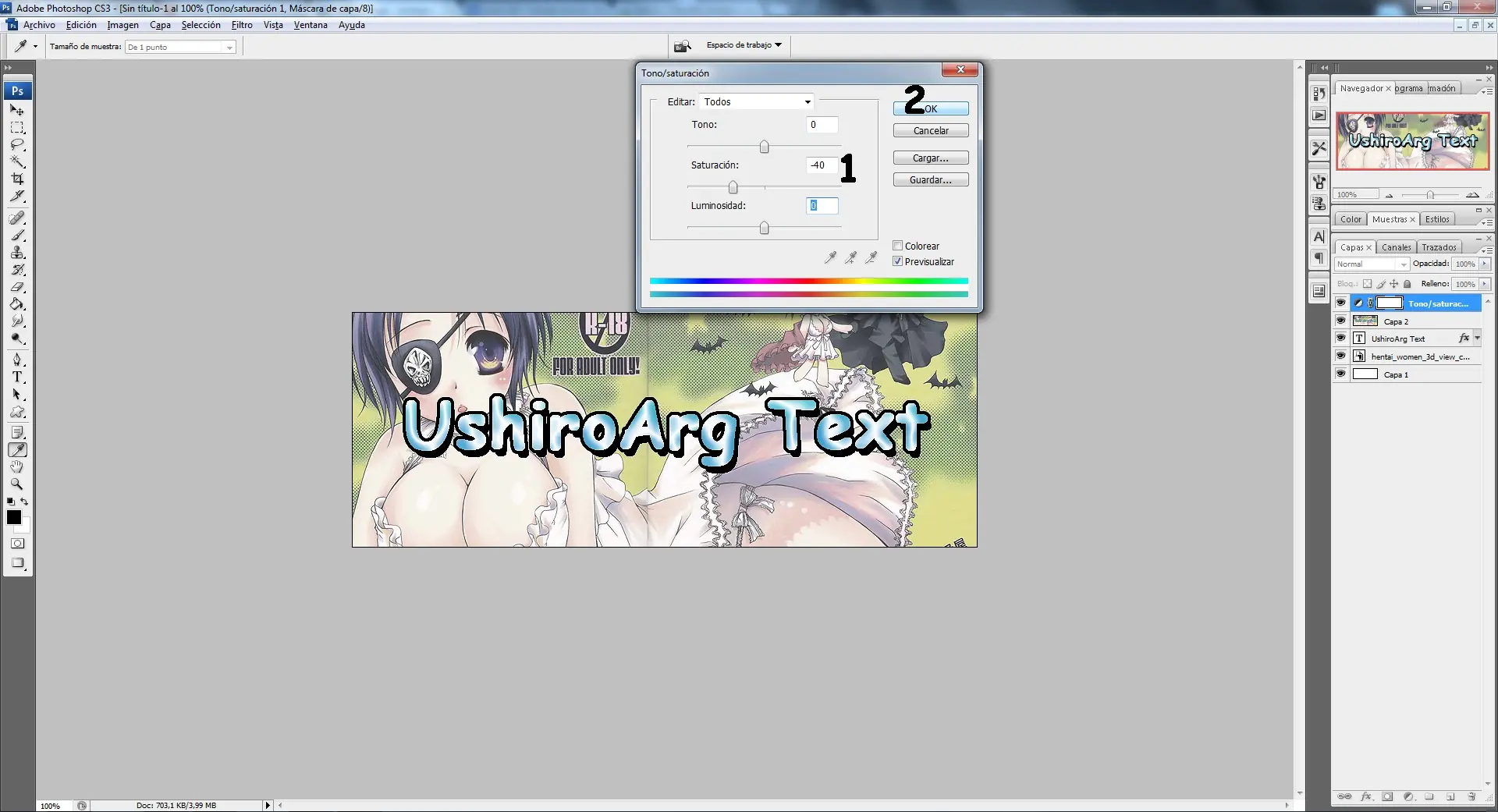1498x812 pixels.
Task: Click the Guardar... button
Action: (x=931, y=179)
